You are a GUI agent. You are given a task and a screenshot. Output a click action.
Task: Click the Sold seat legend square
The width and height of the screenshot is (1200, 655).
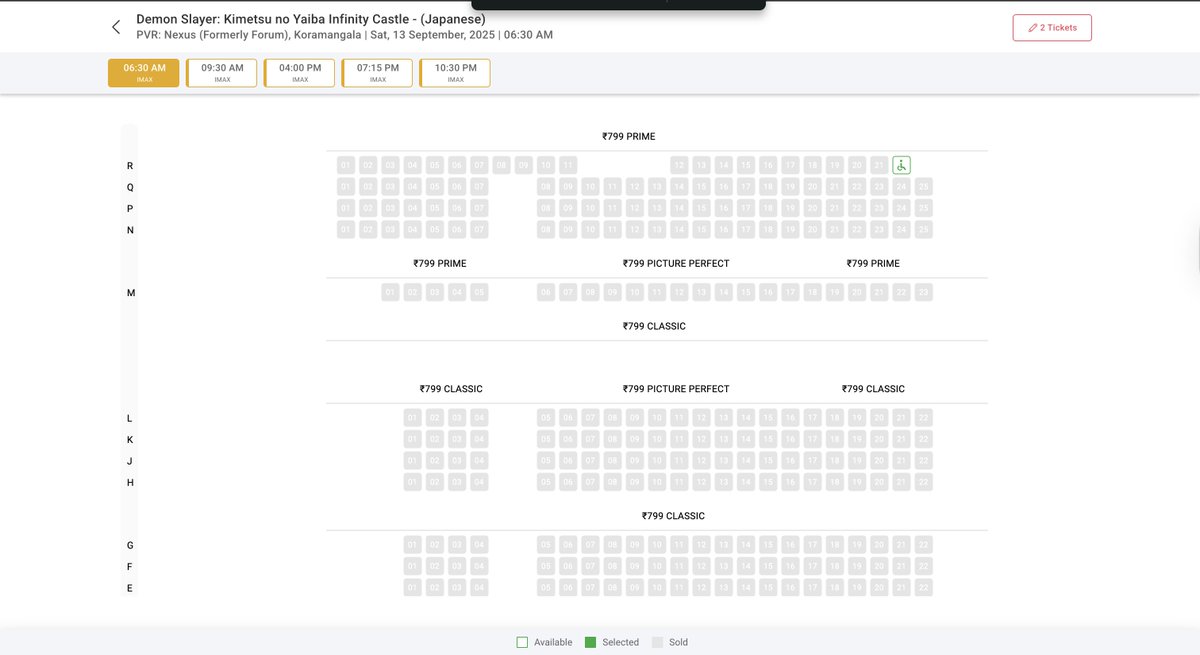tap(657, 641)
